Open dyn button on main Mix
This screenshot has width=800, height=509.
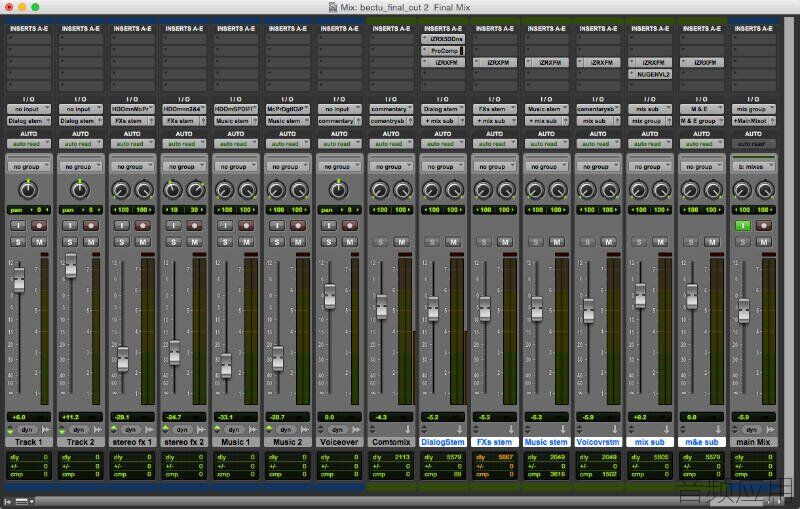click(752, 430)
